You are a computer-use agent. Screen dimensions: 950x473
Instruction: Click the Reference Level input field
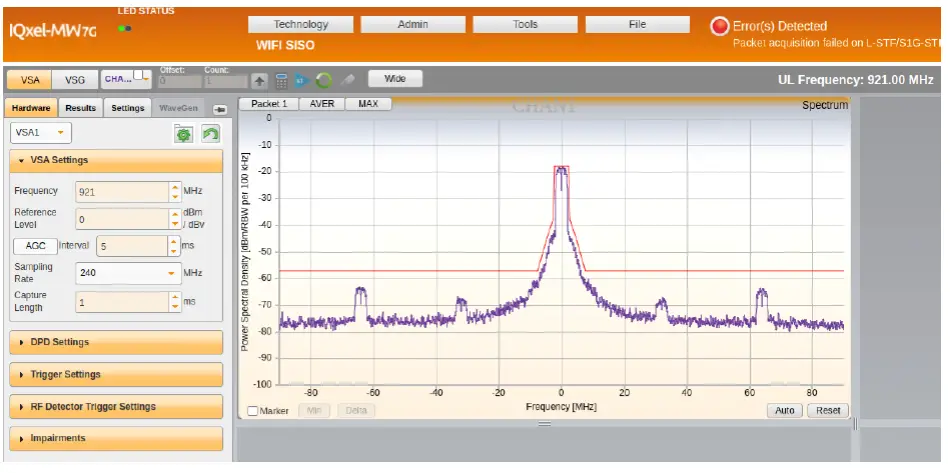(x=122, y=219)
